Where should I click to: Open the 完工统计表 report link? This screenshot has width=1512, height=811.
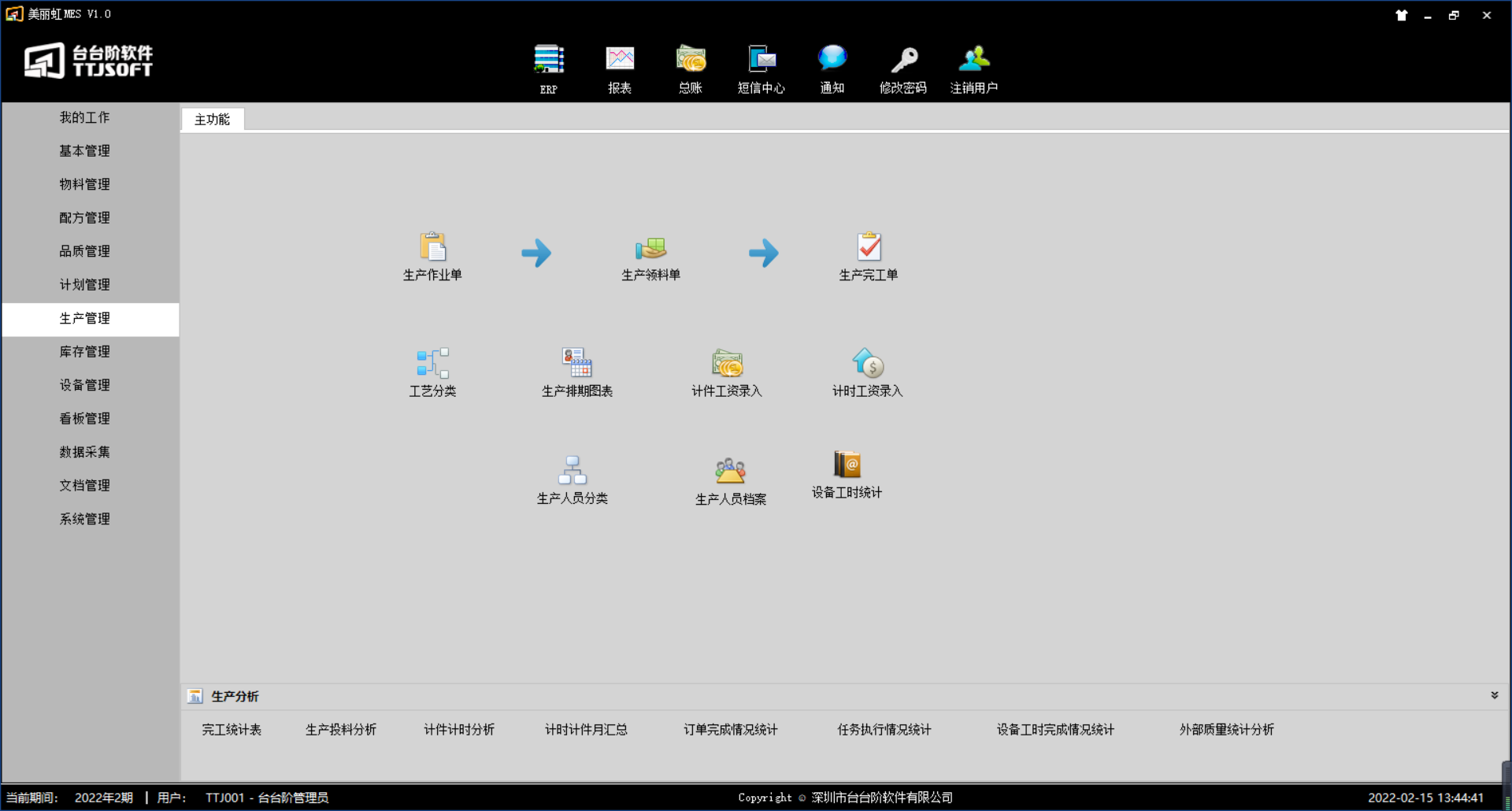232,730
